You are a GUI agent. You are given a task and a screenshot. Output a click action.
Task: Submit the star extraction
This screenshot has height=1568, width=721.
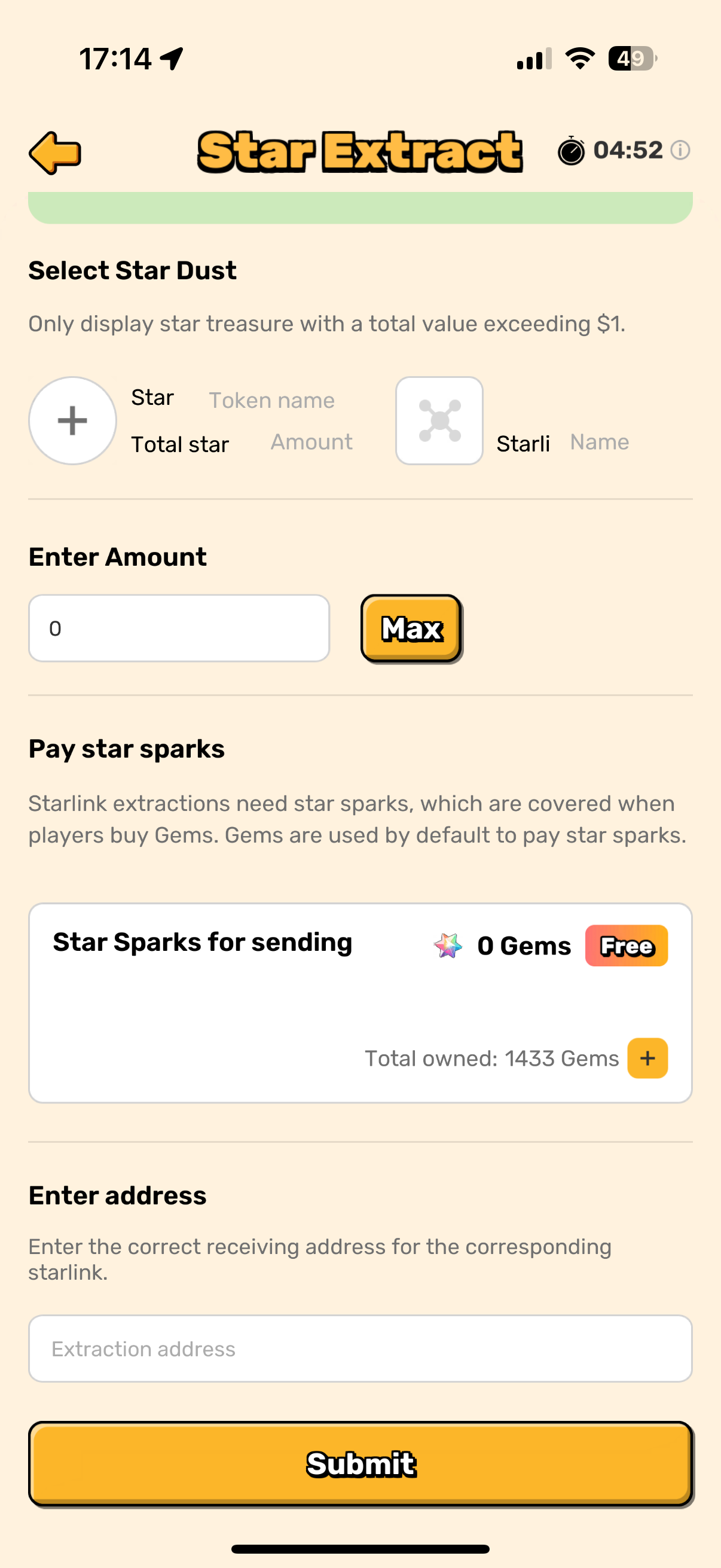point(360,1463)
